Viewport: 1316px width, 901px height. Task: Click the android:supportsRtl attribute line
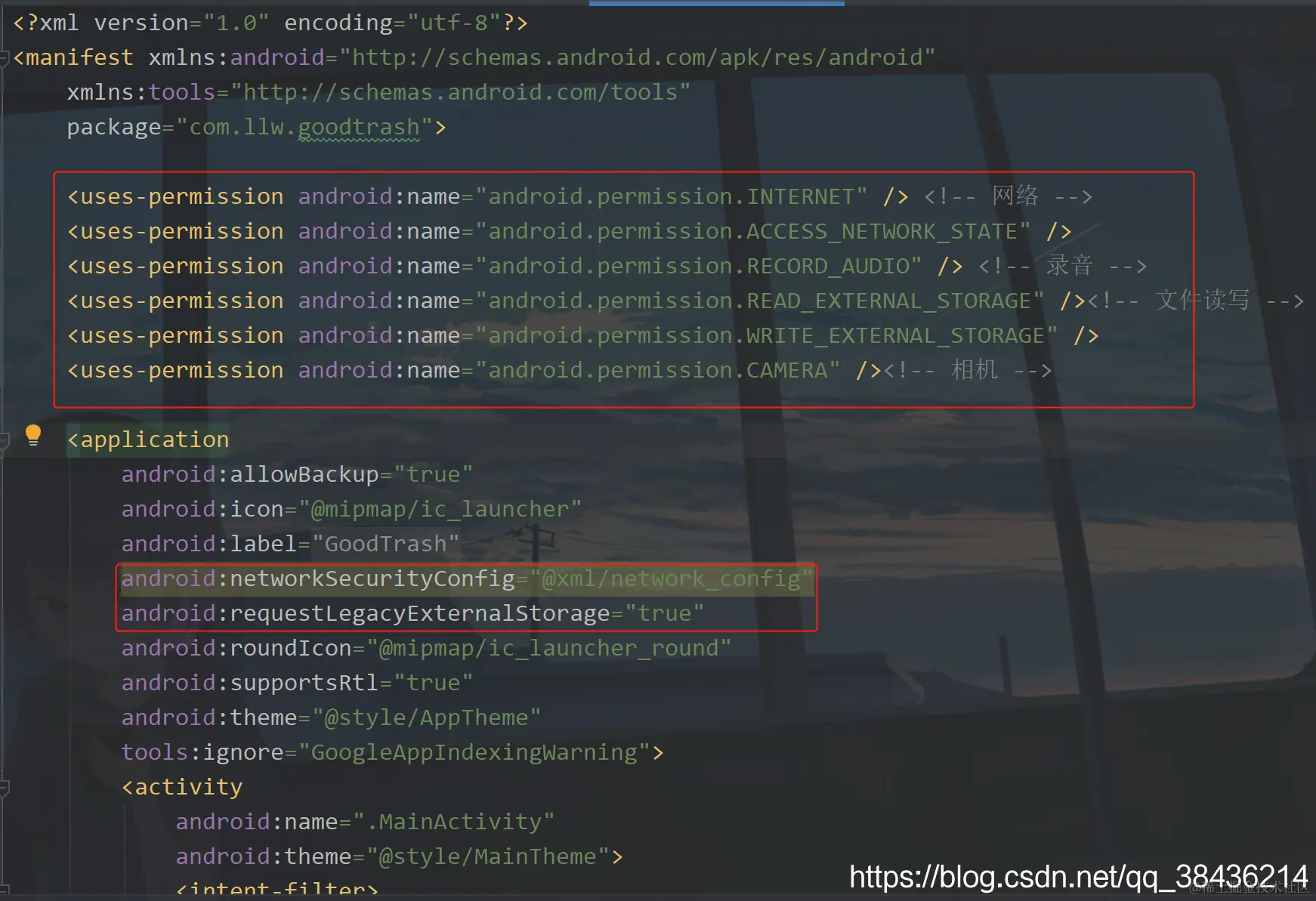pos(298,683)
